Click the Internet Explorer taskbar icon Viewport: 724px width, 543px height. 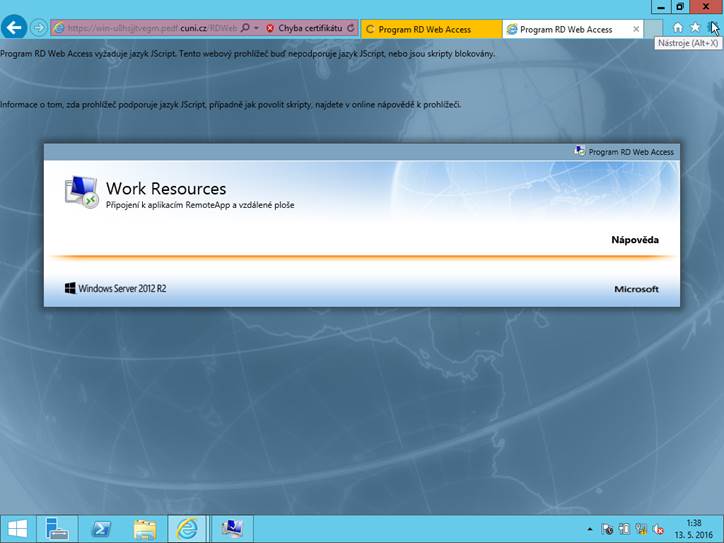187,529
